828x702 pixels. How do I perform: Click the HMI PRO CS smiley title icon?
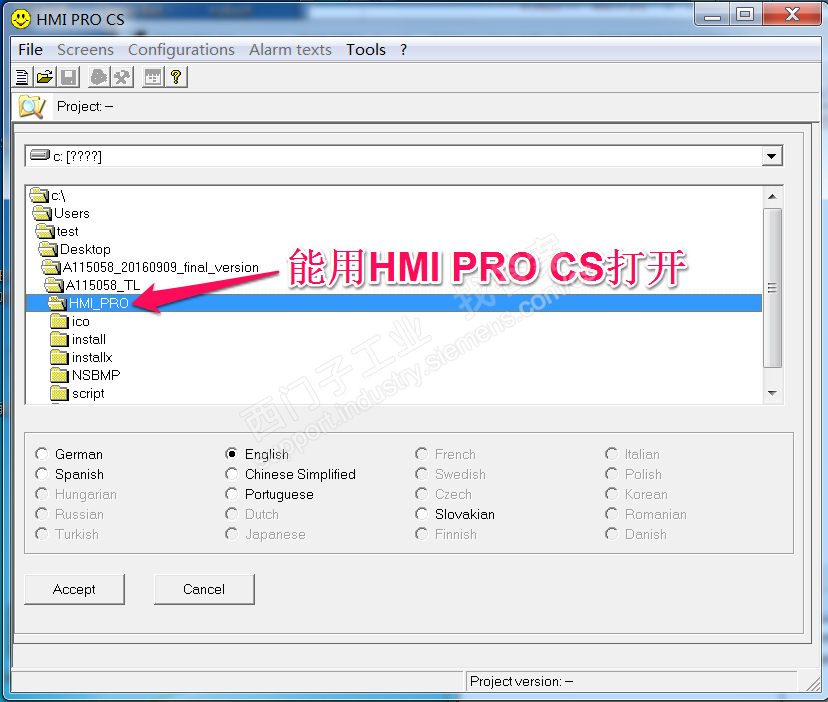point(21,20)
